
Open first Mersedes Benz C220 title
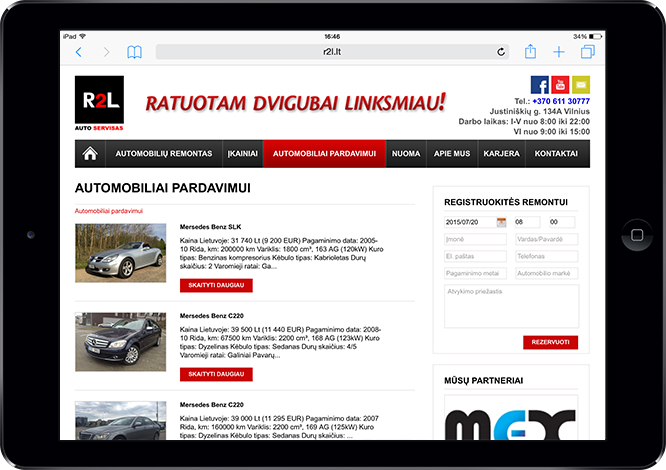coord(212,315)
